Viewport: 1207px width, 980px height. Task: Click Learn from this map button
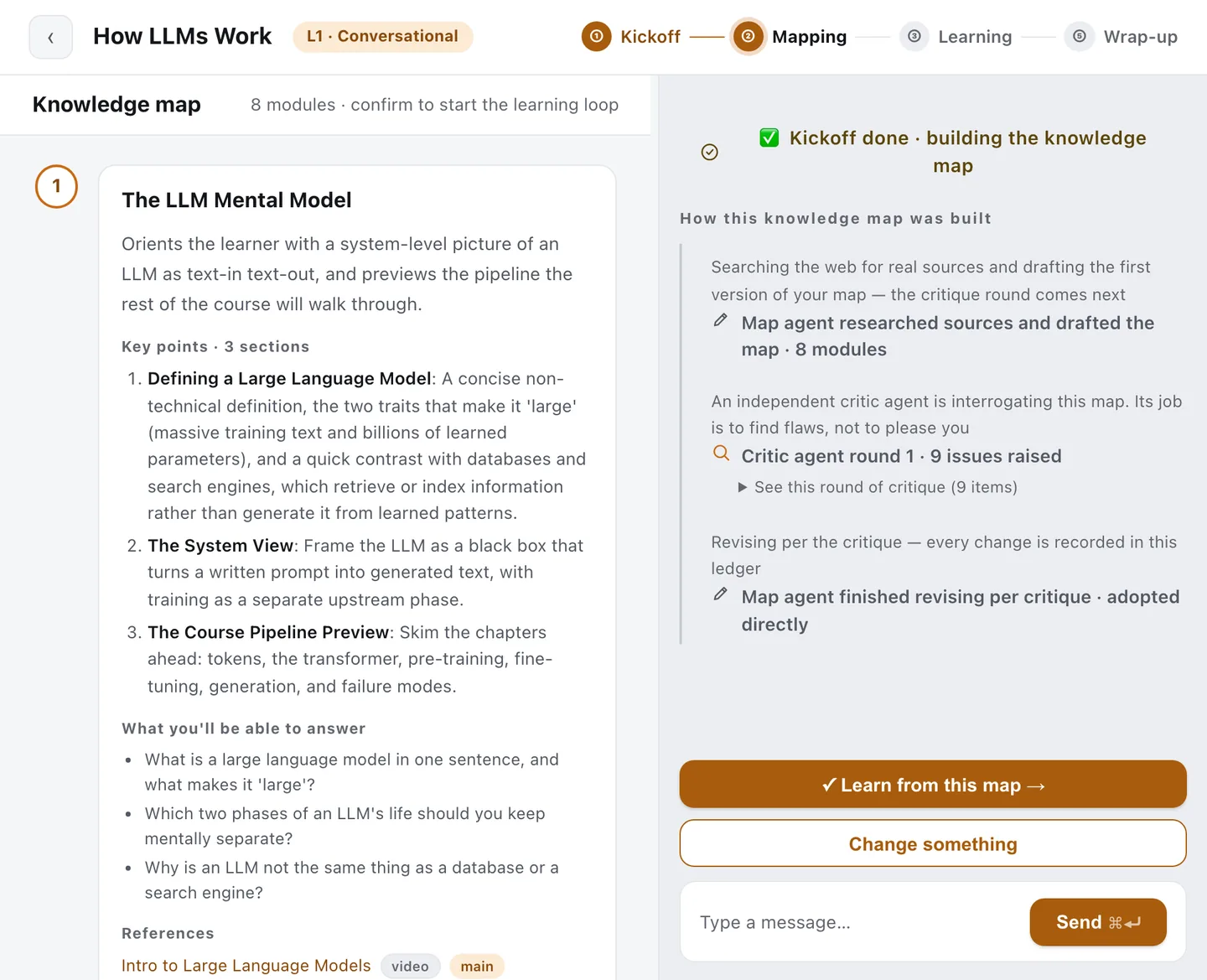[933, 785]
